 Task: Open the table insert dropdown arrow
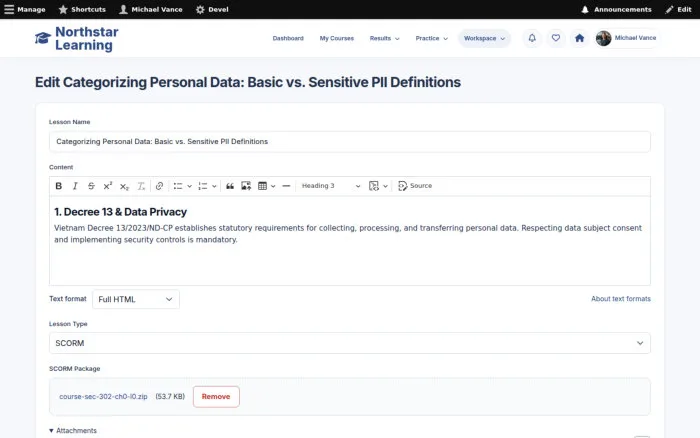point(273,186)
